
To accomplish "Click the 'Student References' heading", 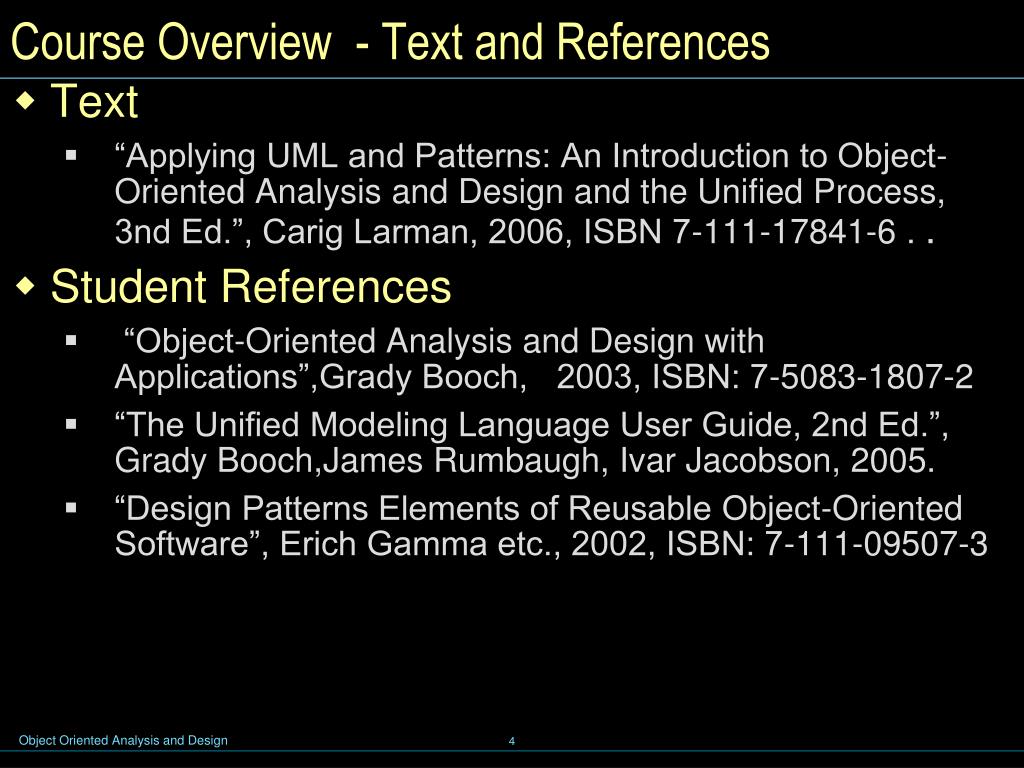I will 251,286.
